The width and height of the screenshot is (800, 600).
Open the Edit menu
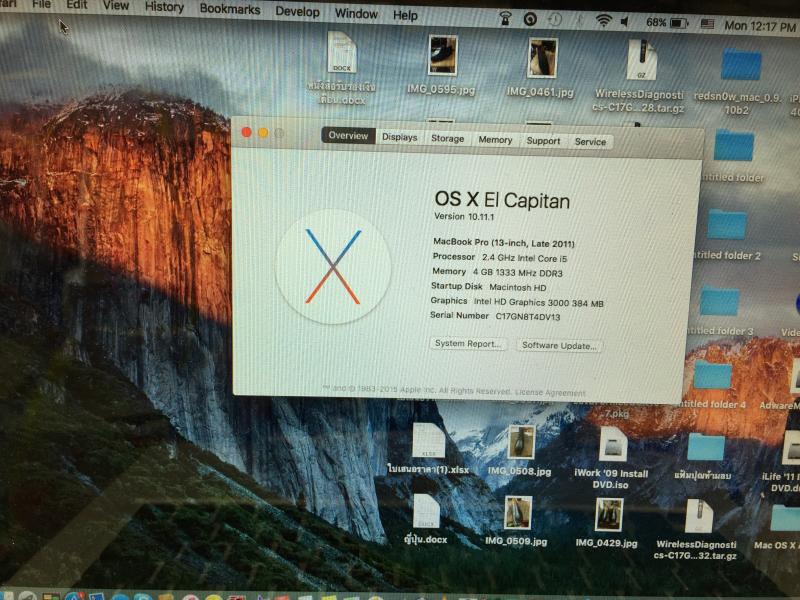77,5
